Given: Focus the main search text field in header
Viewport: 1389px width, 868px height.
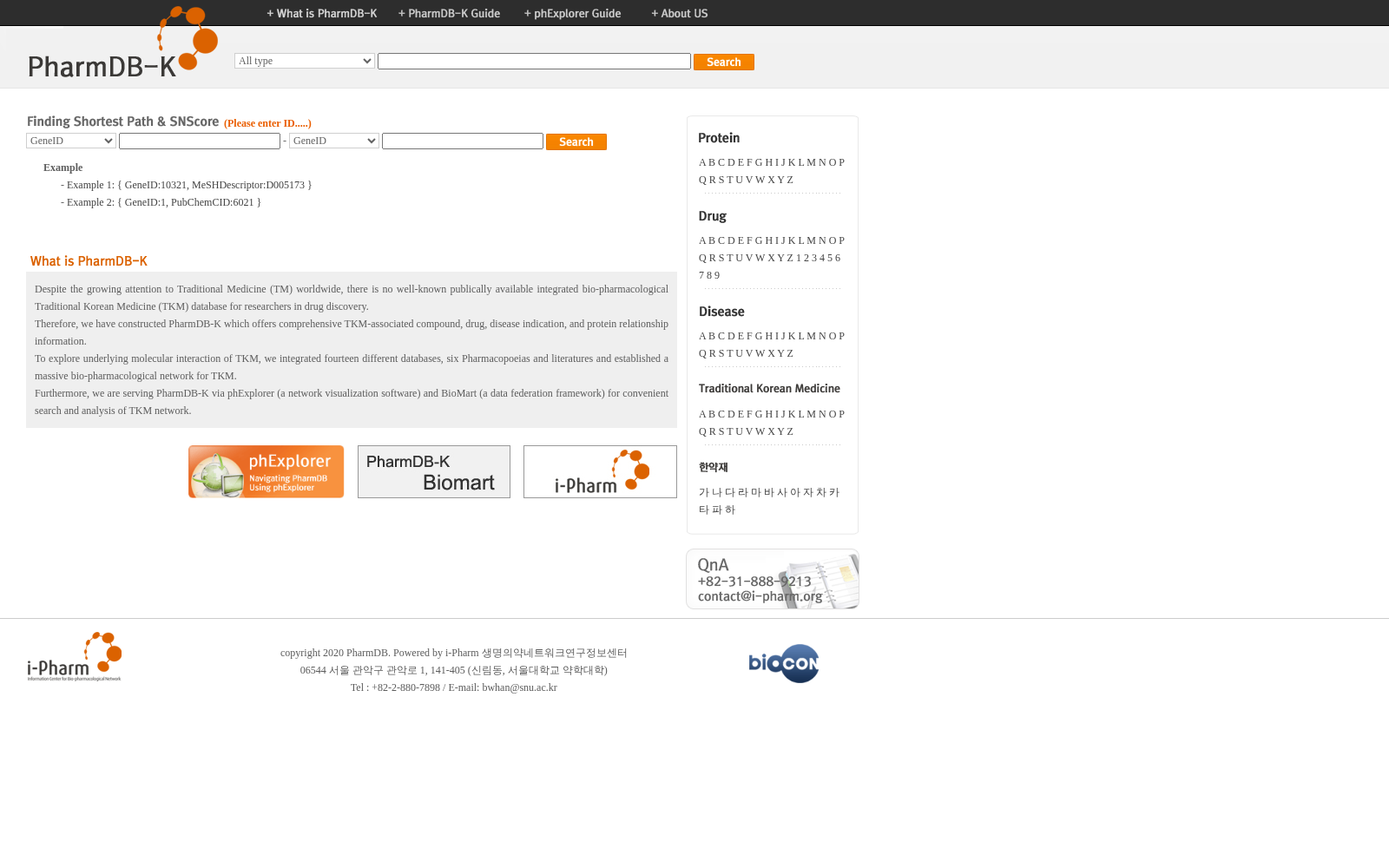Looking at the screenshot, I should (x=534, y=61).
